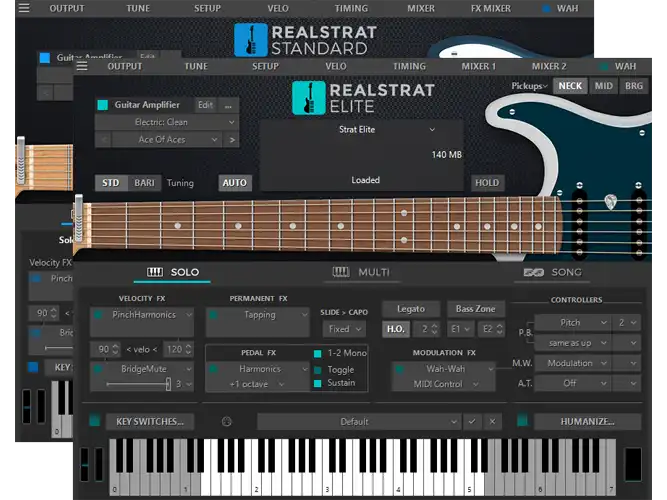The image size is (667, 500).
Task: Enable pedal Toggle checkbox
Action: (x=317, y=369)
